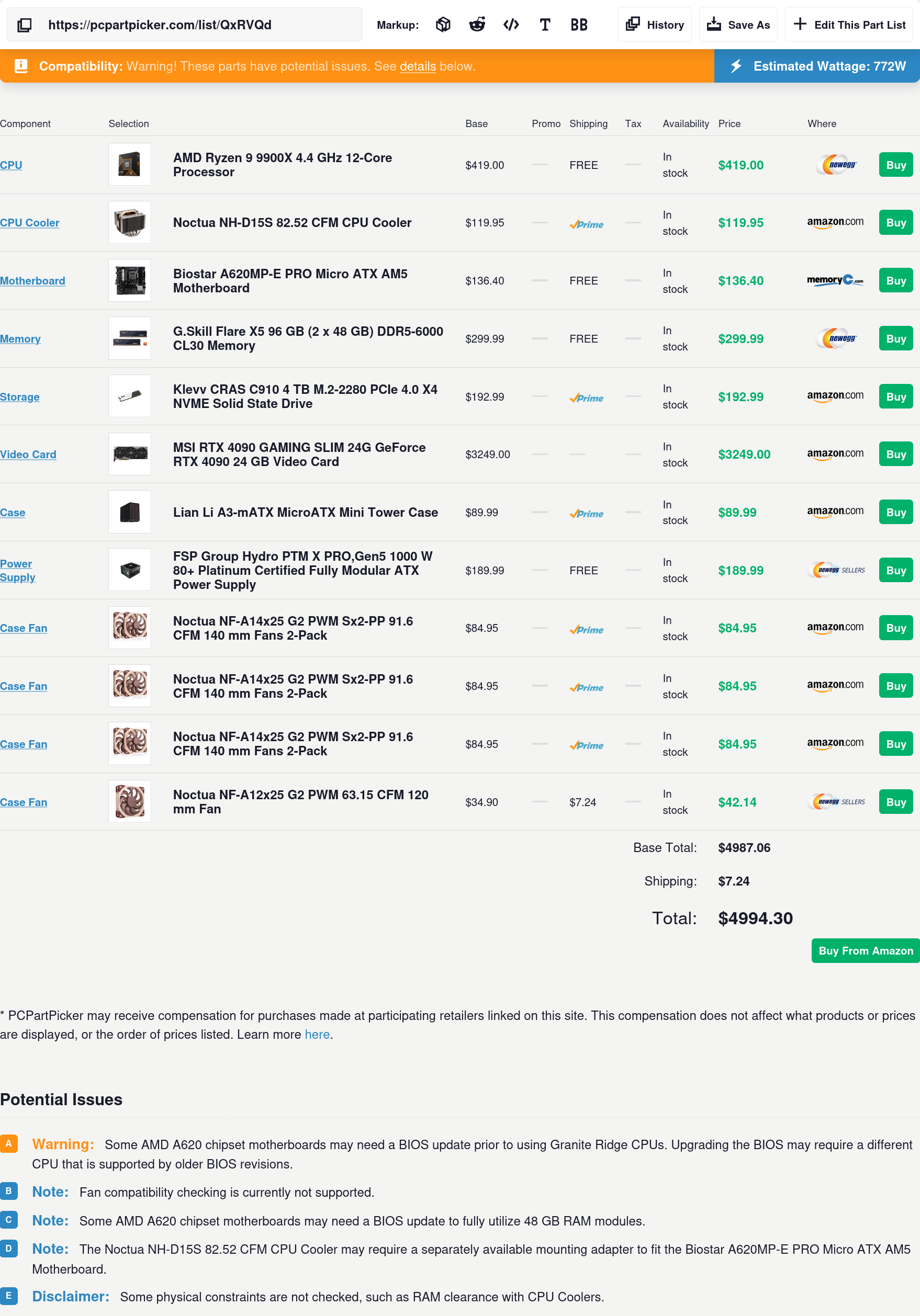Open the Case component link

point(13,513)
